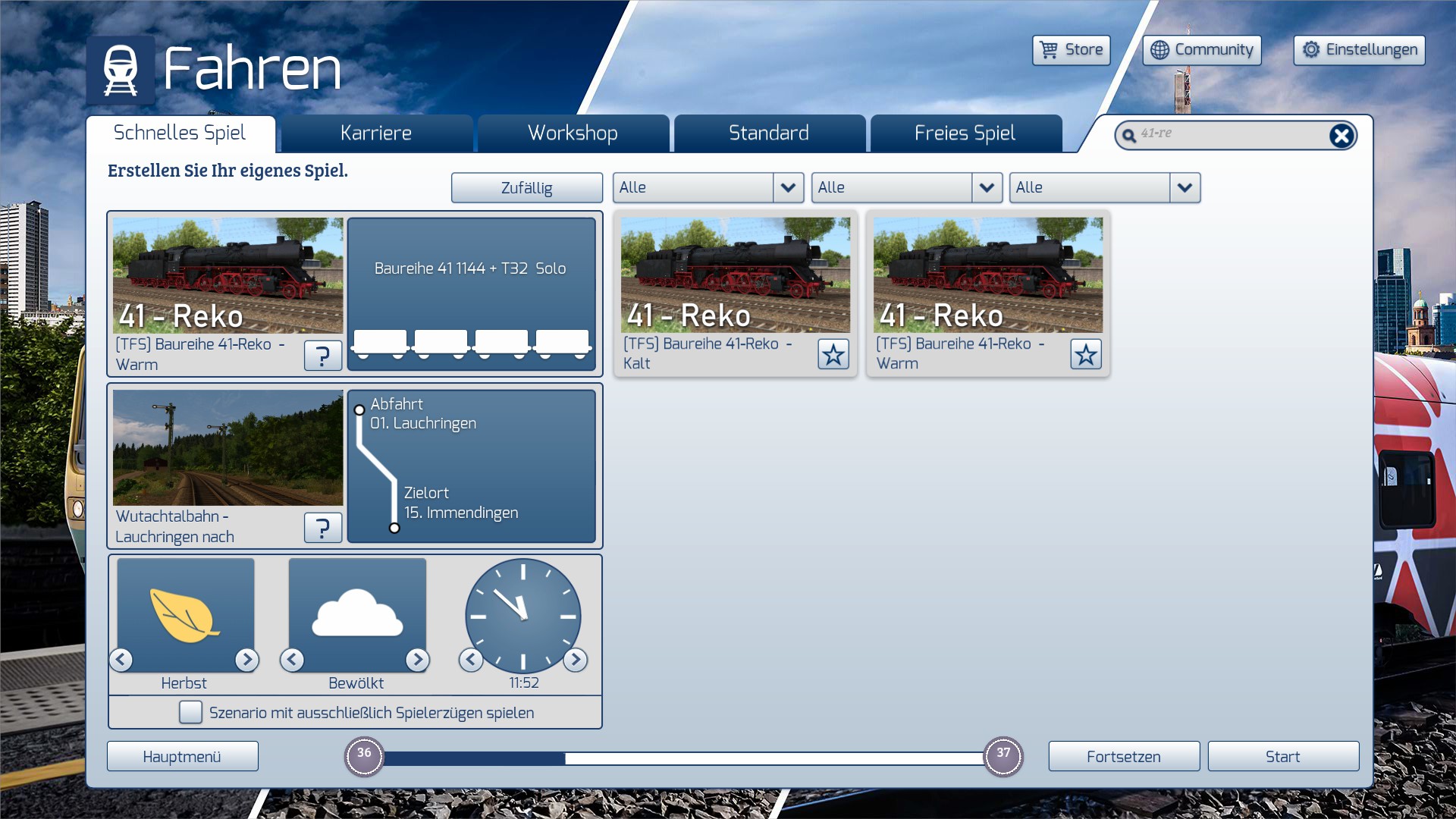Select the 41-Reko Kalt locomotive thumbnail
Screen dimensions: 1456x819
tap(735, 275)
